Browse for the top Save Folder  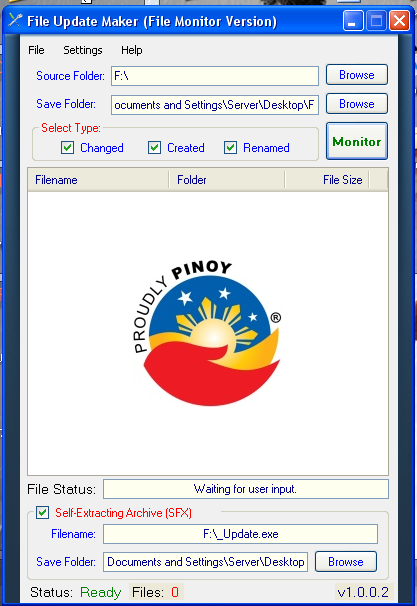click(357, 104)
